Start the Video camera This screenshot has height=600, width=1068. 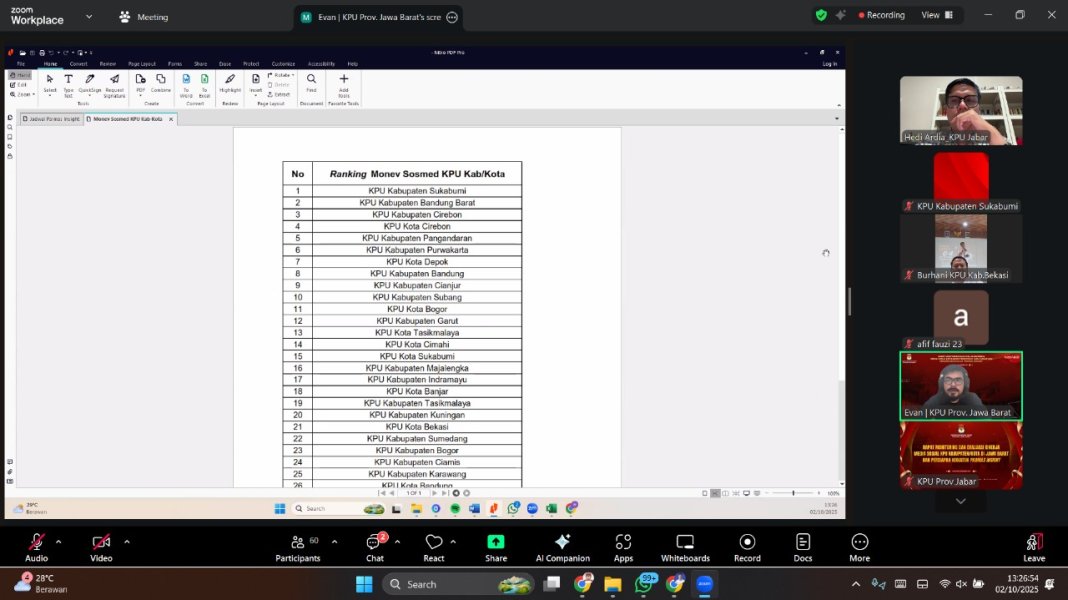point(101,547)
